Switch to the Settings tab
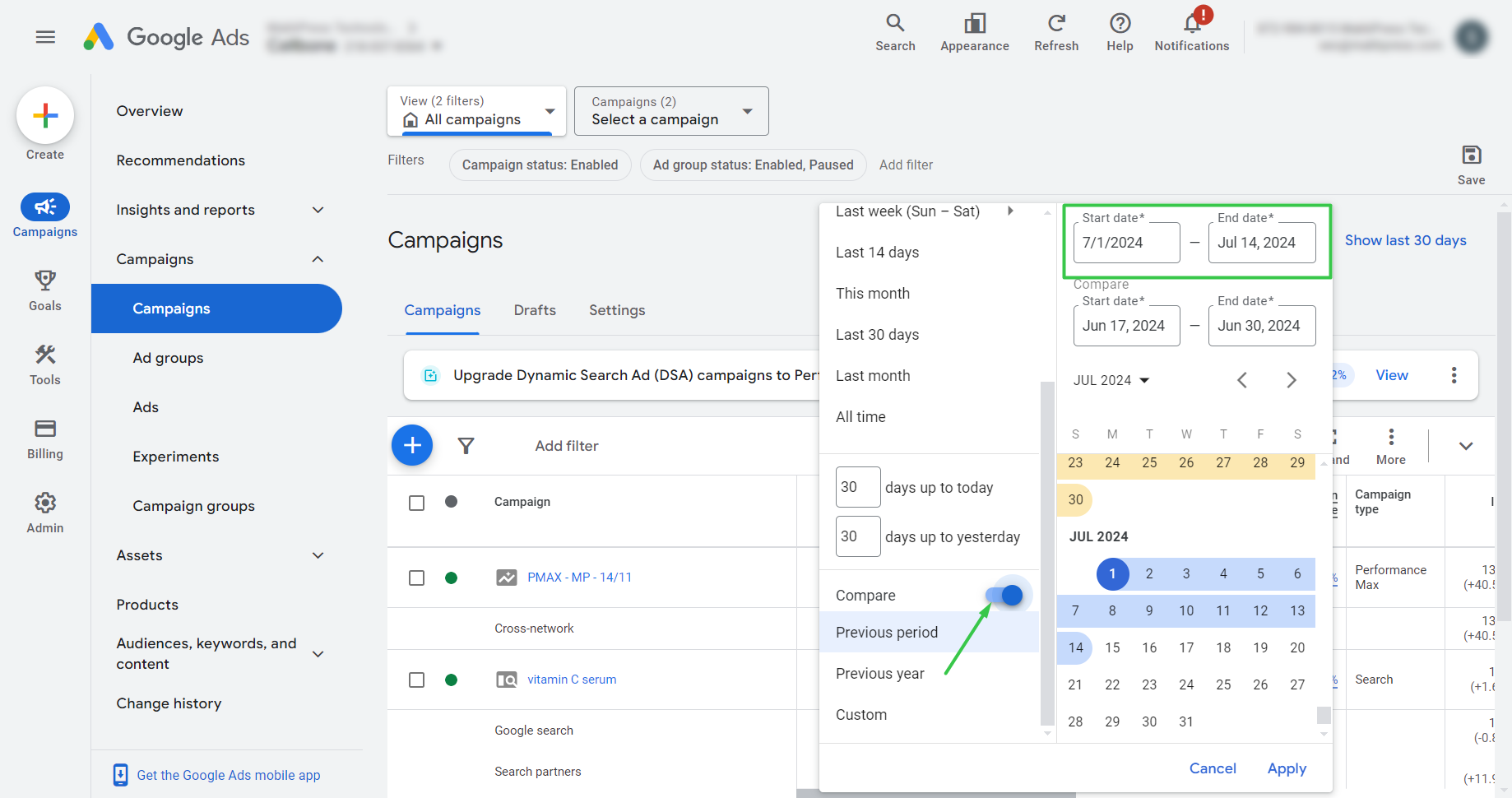 pyautogui.click(x=617, y=310)
